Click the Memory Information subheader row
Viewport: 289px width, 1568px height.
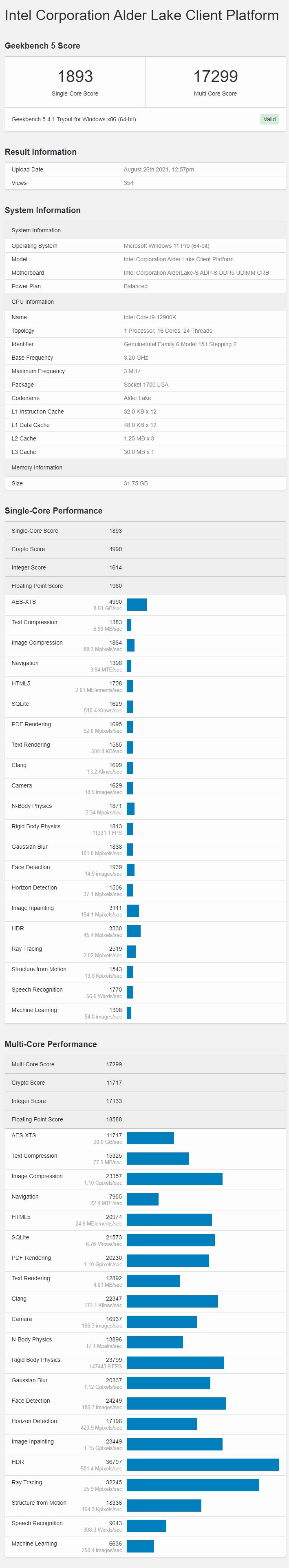(145, 467)
